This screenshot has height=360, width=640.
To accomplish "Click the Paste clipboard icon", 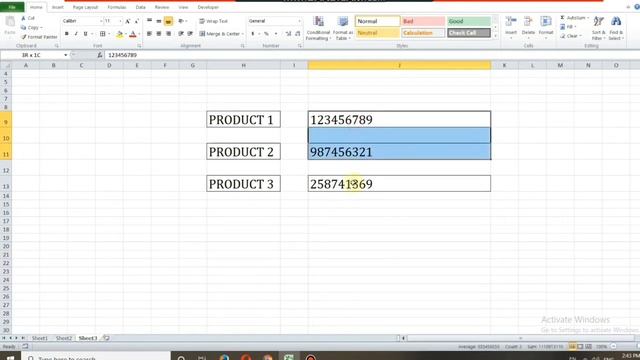I will coord(10,22).
